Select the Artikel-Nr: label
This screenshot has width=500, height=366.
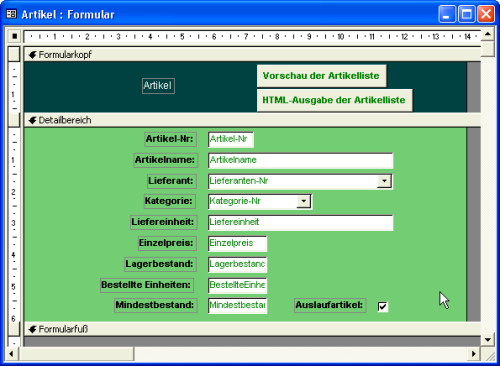tap(170, 139)
